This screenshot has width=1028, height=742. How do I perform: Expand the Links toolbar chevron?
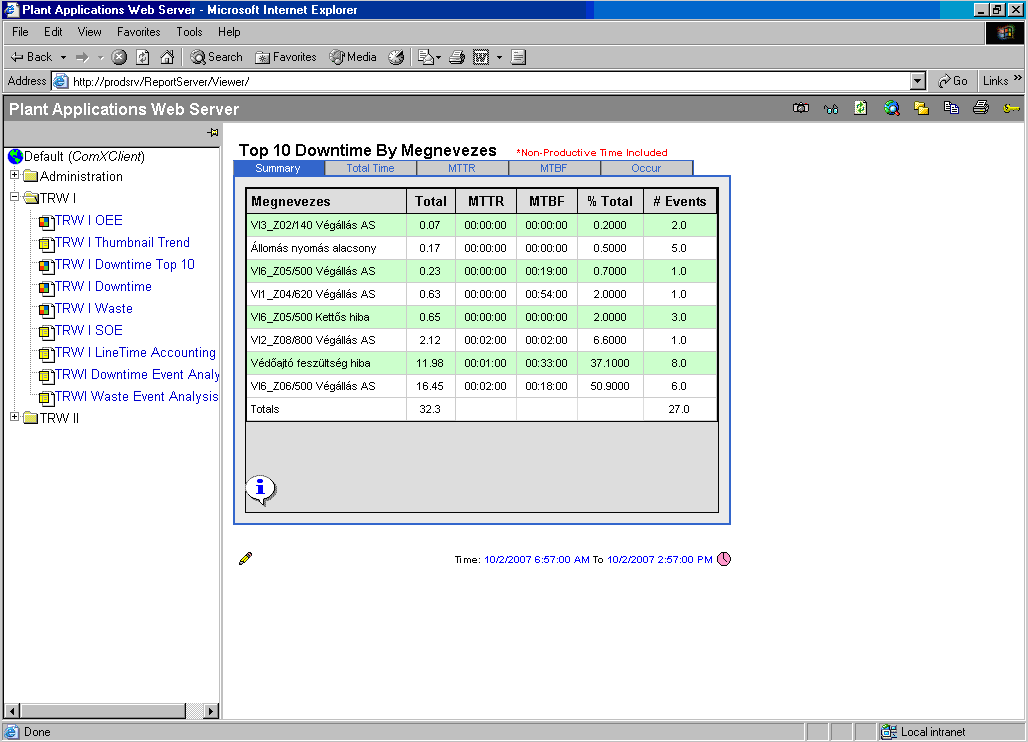[1018, 78]
